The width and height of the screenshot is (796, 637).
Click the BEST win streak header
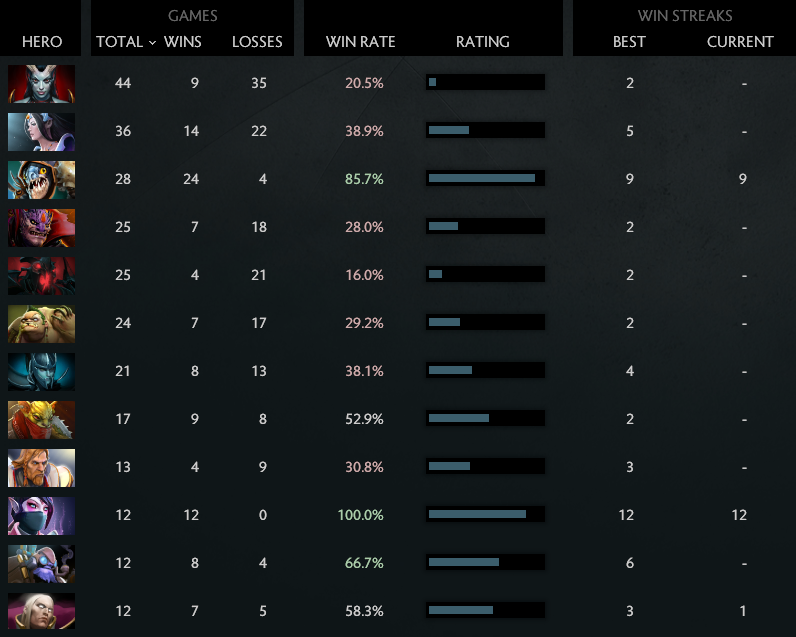point(629,42)
